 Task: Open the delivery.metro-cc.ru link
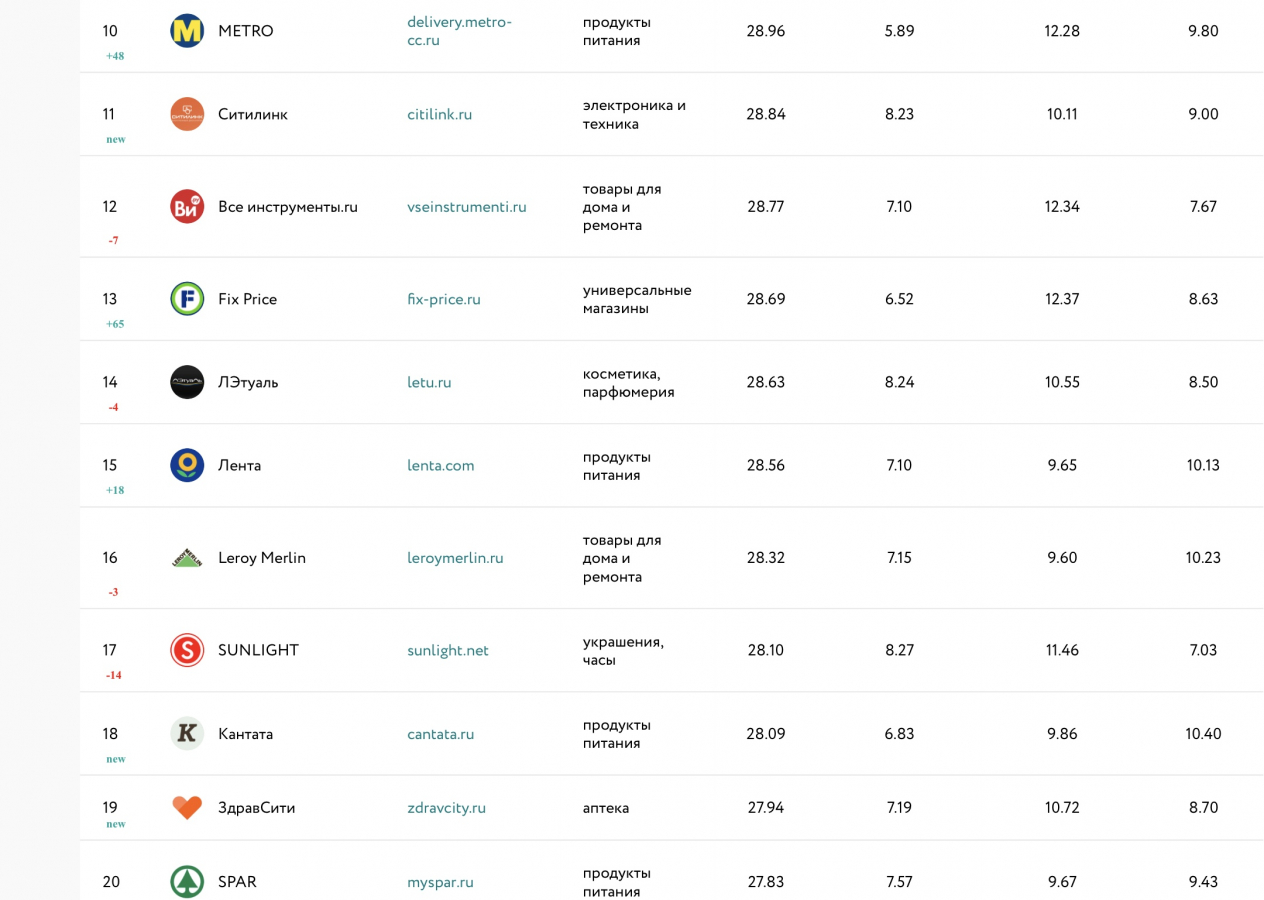click(459, 31)
